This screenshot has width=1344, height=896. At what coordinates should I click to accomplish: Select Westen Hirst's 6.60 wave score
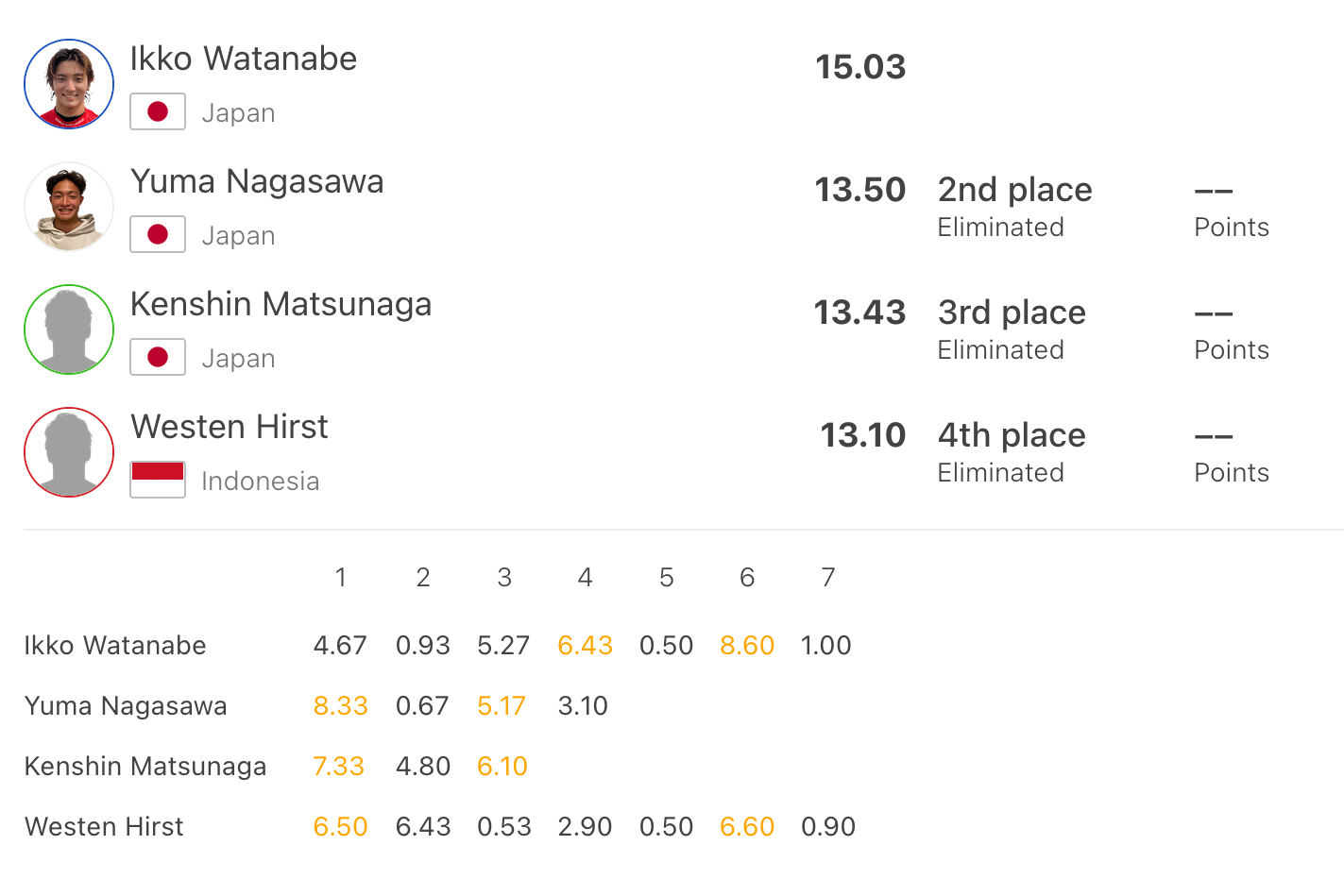click(x=747, y=827)
